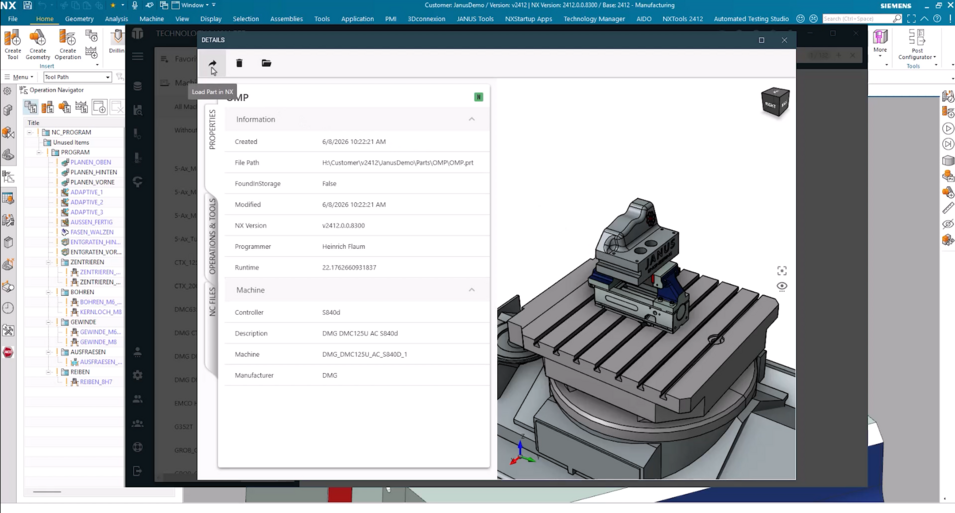Viewport: 955px width, 513px height.
Task: Select the Machine Tool View navigator icon
Action: pos(48,108)
